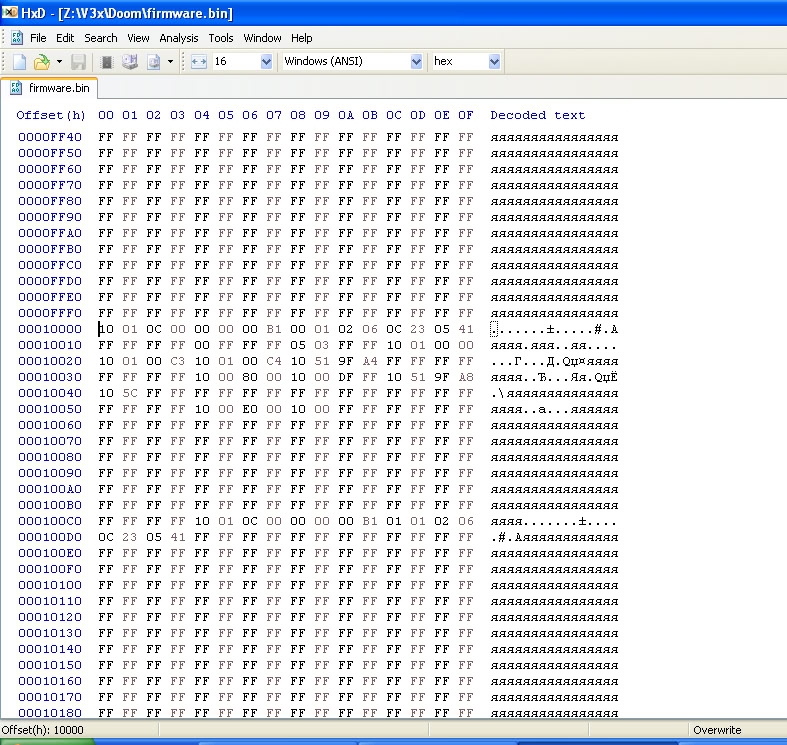This screenshot has width=787, height=745.
Task: Expand the arrow next to disk image icon
Action: point(170,62)
